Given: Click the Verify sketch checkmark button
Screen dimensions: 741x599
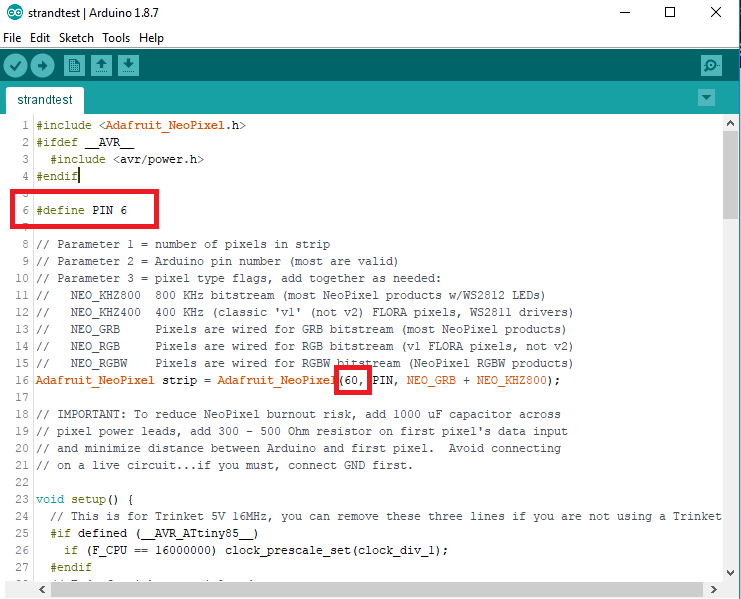Looking at the screenshot, I should coord(16,66).
